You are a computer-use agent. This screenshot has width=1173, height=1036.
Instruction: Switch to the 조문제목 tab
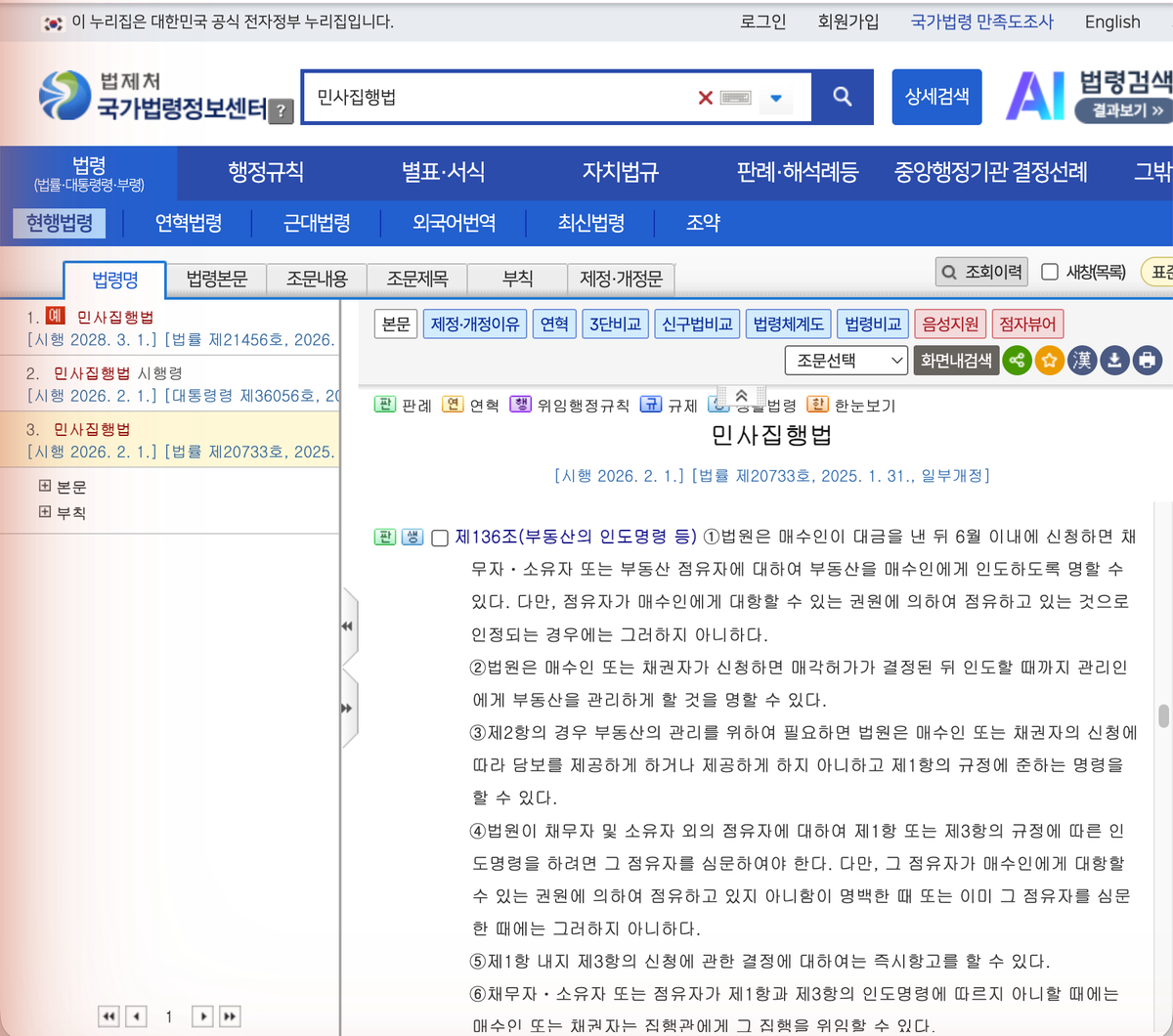417,280
